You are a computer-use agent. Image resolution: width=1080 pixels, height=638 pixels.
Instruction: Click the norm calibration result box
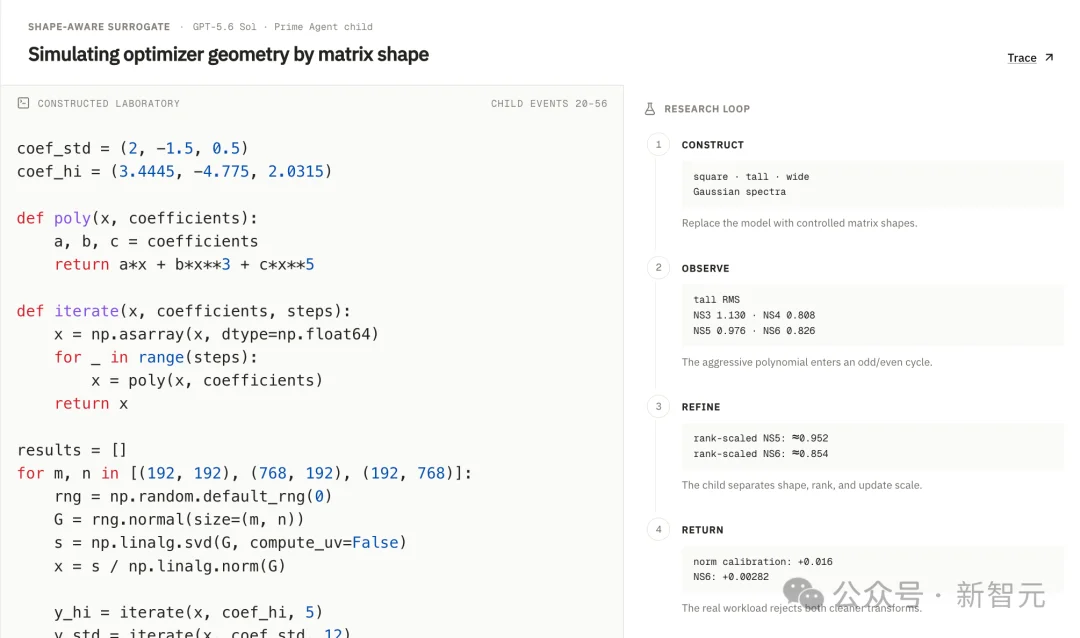[x=873, y=569]
